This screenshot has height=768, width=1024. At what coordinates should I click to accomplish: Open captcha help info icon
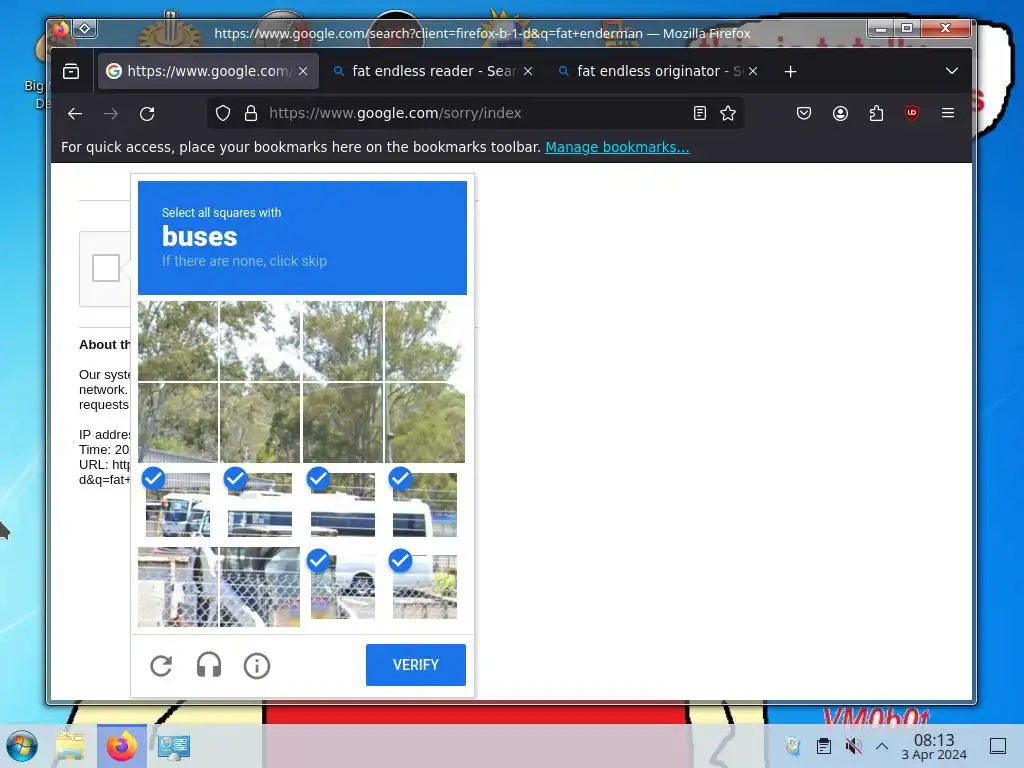(x=257, y=665)
